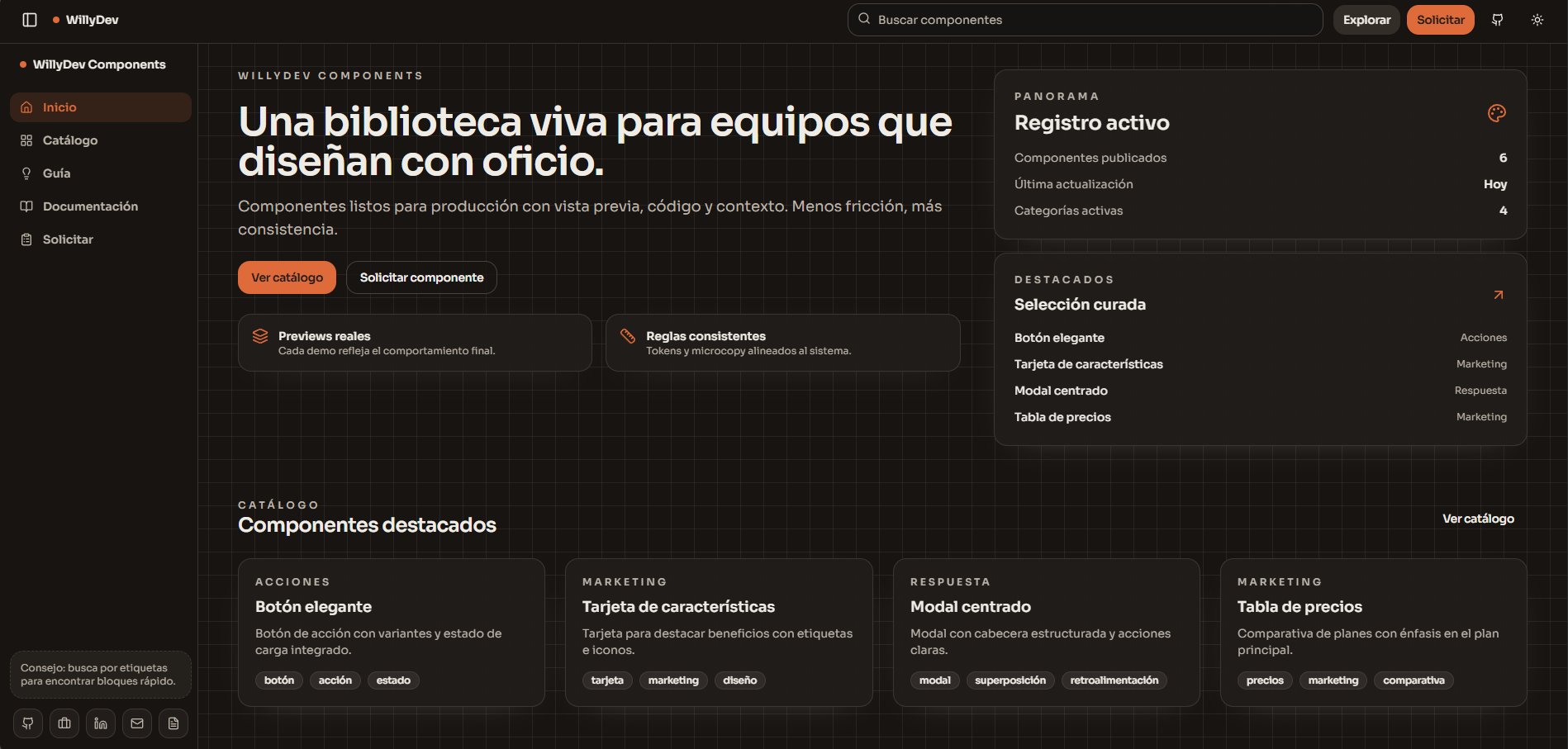1568x749 pixels.
Task: Open Selección curada via the diagonal arrow icon
Action: click(x=1498, y=295)
